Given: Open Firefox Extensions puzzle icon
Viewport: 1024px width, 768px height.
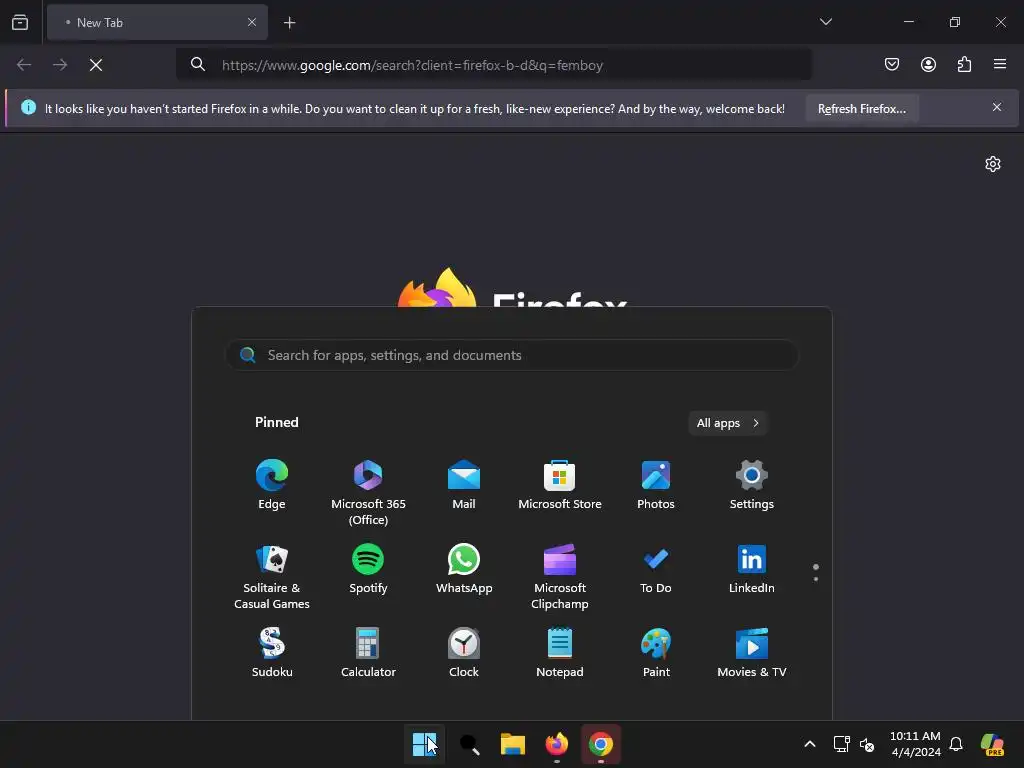Looking at the screenshot, I should click(x=965, y=64).
